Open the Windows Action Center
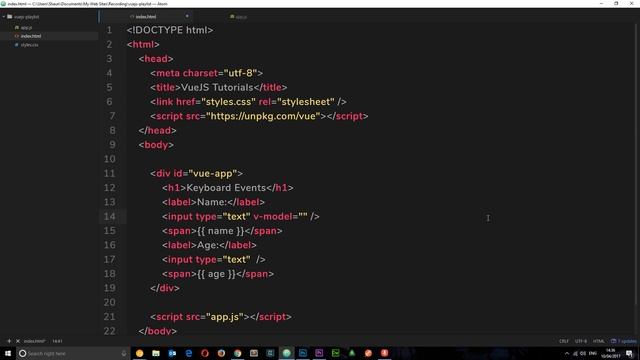640x360 pixels. click(x=630, y=353)
